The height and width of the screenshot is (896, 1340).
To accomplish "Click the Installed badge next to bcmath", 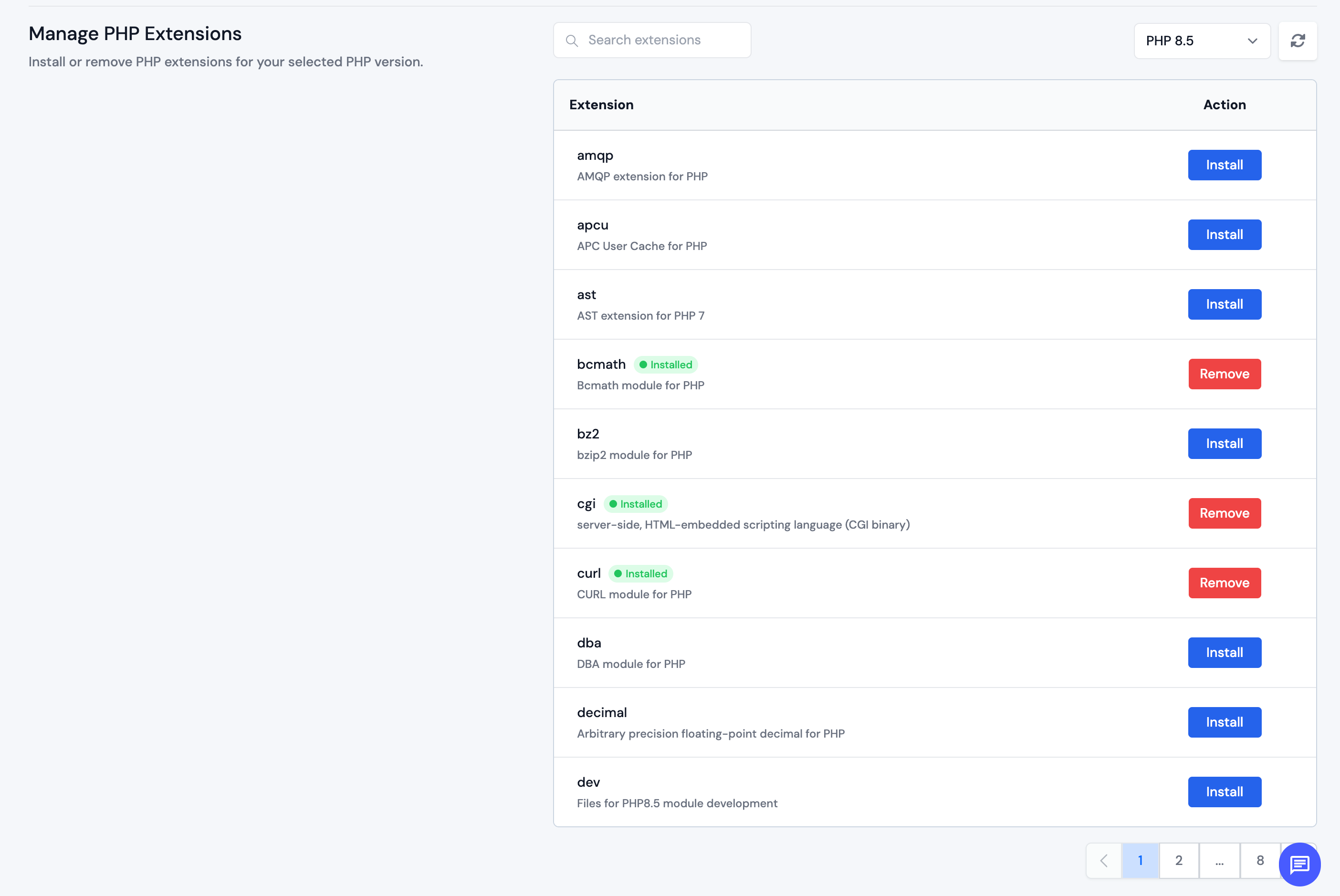I will point(665,364).
